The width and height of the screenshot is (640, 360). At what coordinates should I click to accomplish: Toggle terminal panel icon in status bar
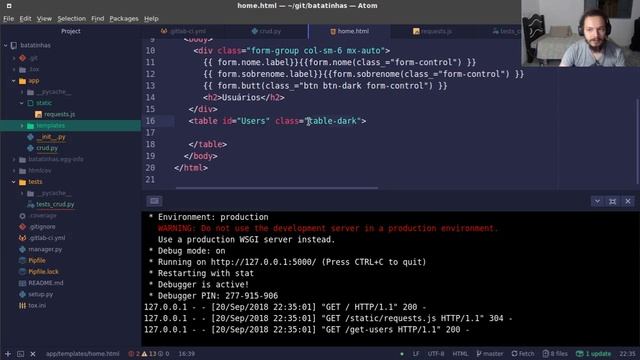click(x=20, y=354)
